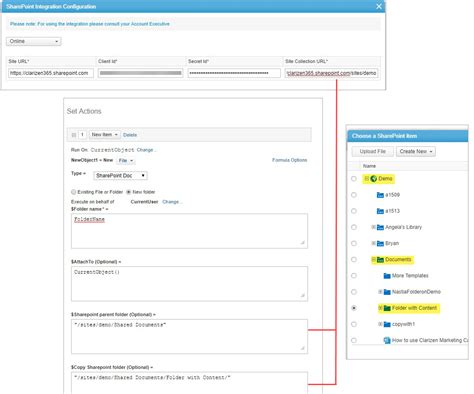Select radio for How to use Clarizen Marketing file
The image size is (474, 394).
354,340
